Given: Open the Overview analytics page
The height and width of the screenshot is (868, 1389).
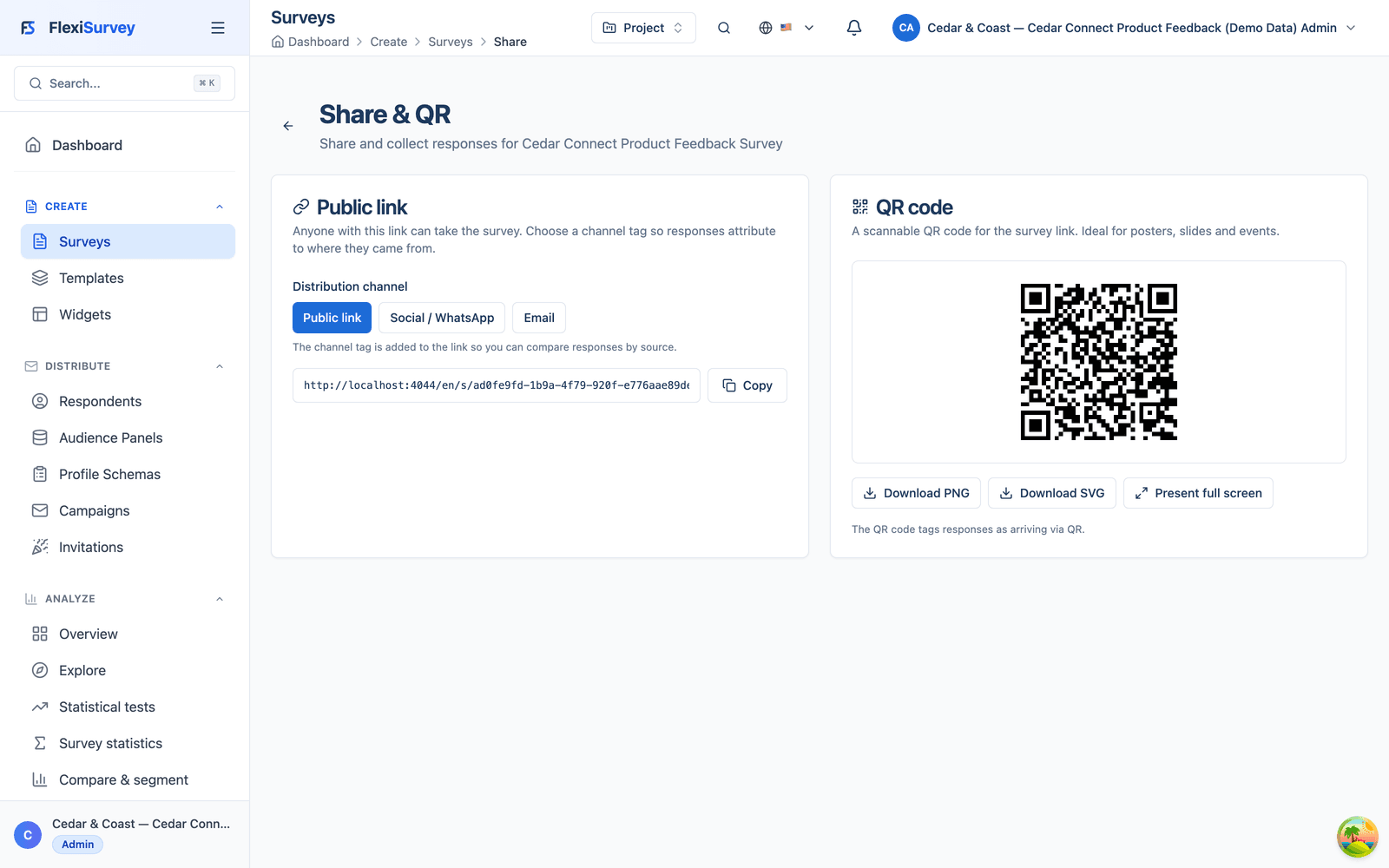Looking at the screenshot, I should click(x=128, y=634).
